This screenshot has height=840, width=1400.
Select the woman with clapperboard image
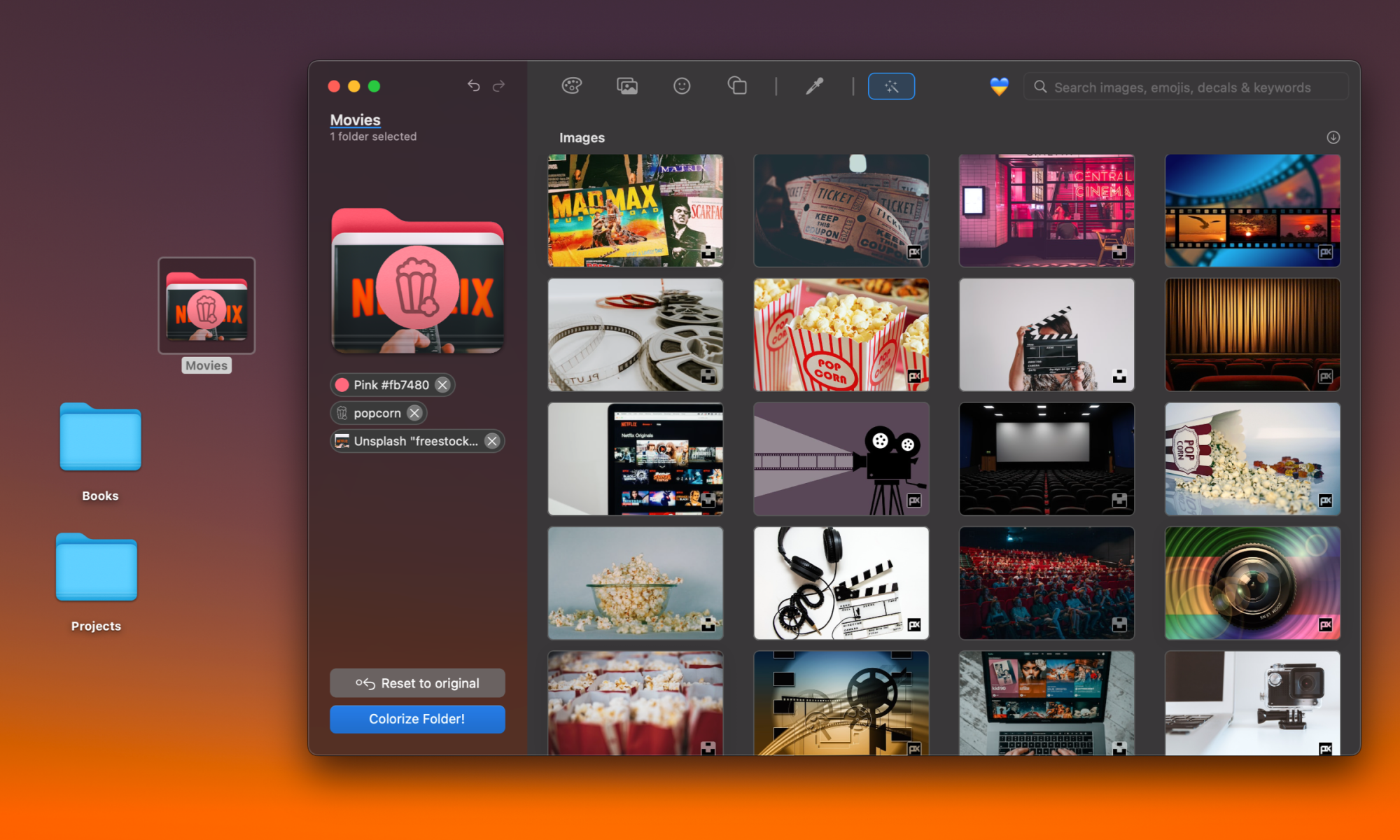pyautogui.click(x=1046, y=335)
